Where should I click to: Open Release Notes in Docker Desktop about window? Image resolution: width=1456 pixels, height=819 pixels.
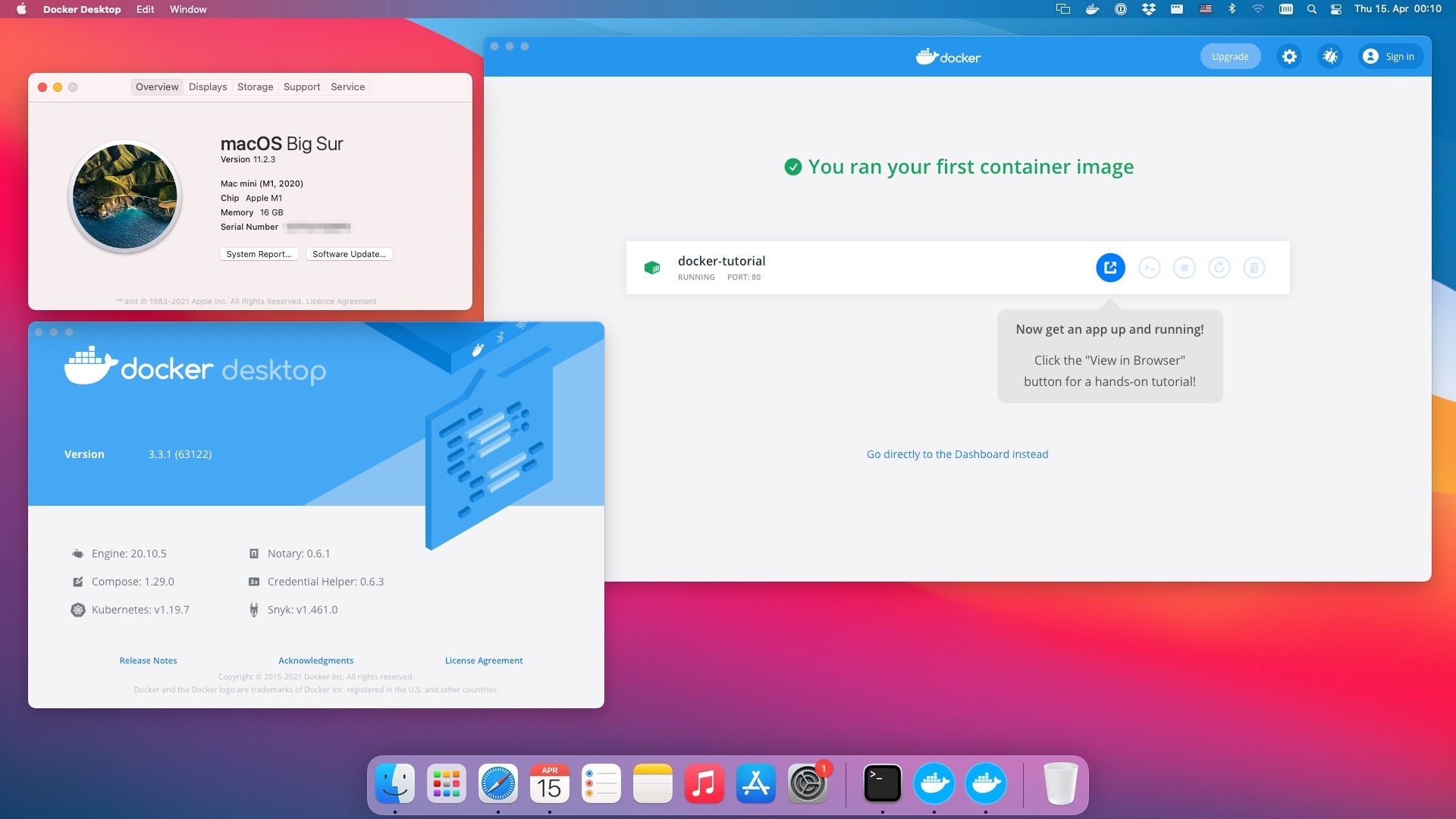[148, 661]
